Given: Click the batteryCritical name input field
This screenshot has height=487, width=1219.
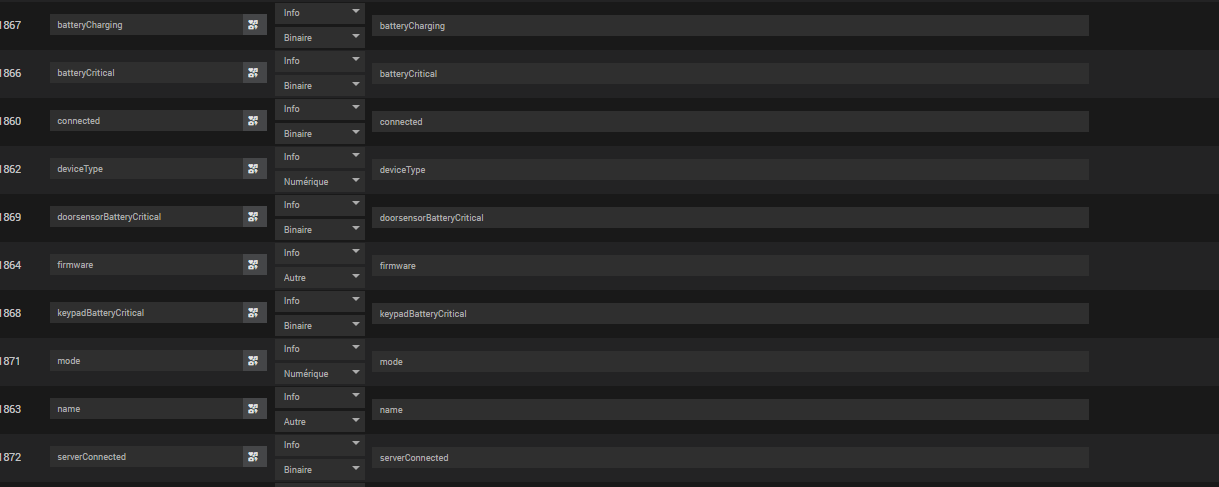Looking at the screenshot, I should click(146, 73).
